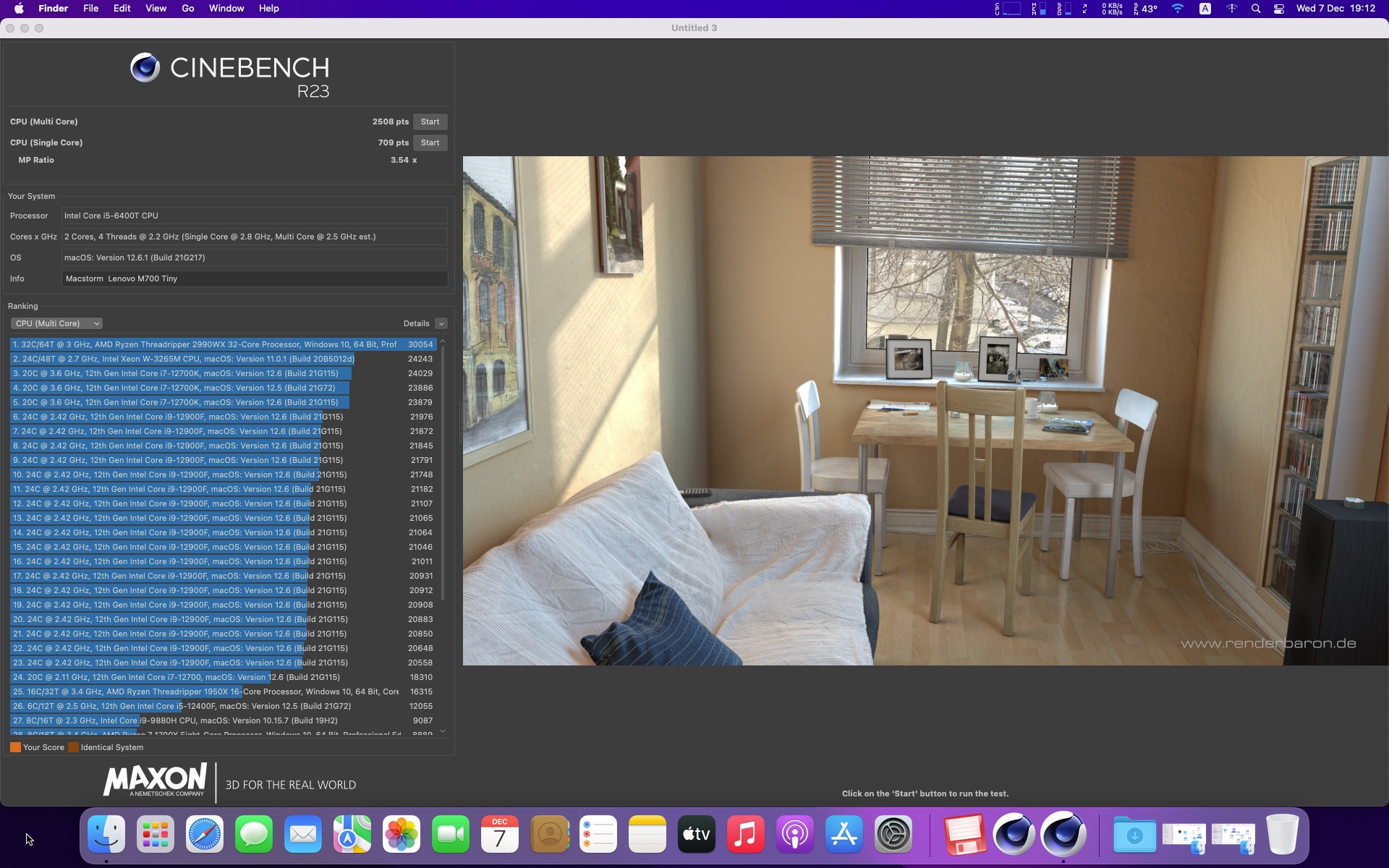Viewport: 1389px width, 868px height.
Task: Click the Identical System color swatch
Action: [x=73, y=747]
